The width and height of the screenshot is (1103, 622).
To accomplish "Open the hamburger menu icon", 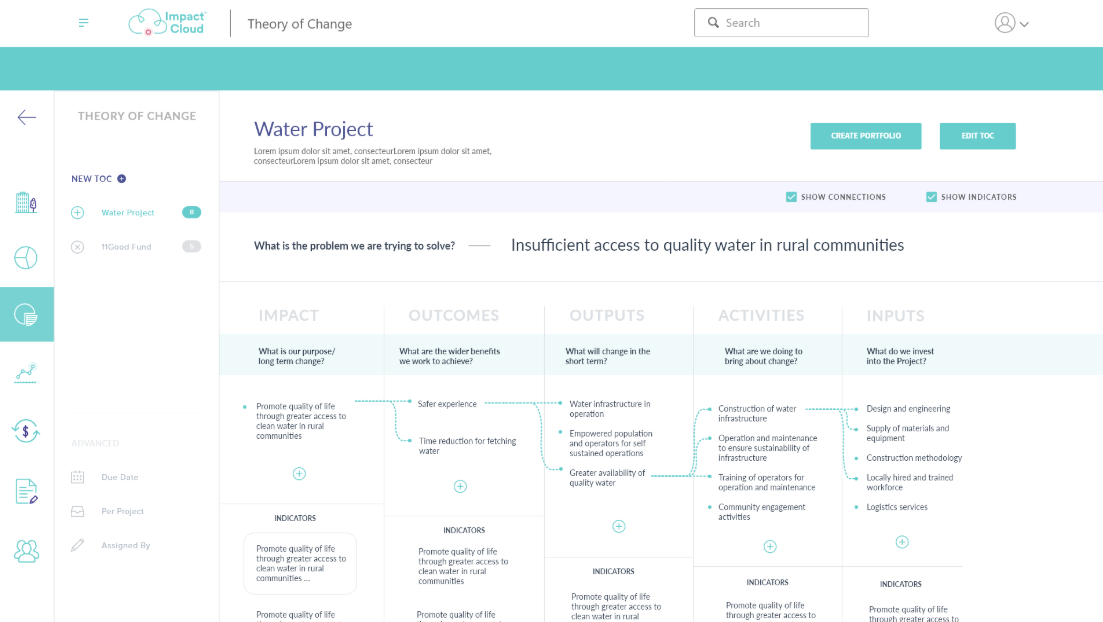I will 83,23.
